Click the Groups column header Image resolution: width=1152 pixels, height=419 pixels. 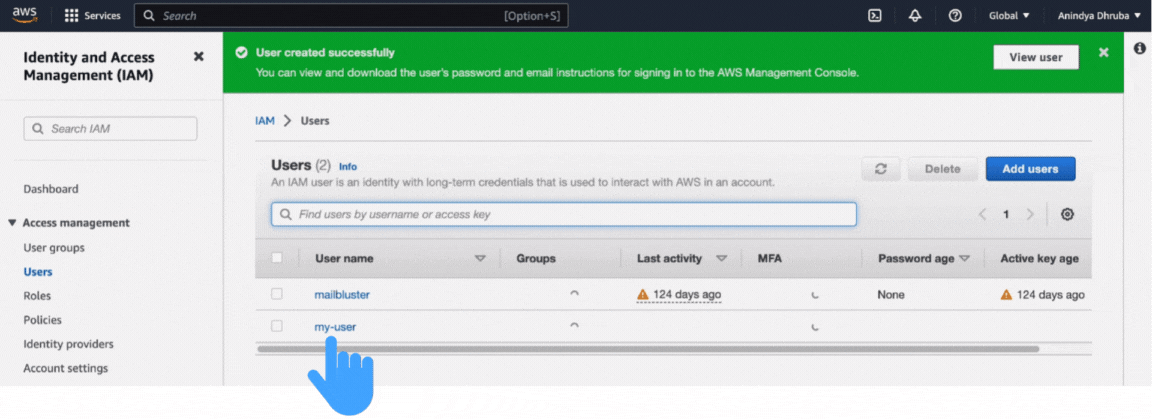coord(536,259)
